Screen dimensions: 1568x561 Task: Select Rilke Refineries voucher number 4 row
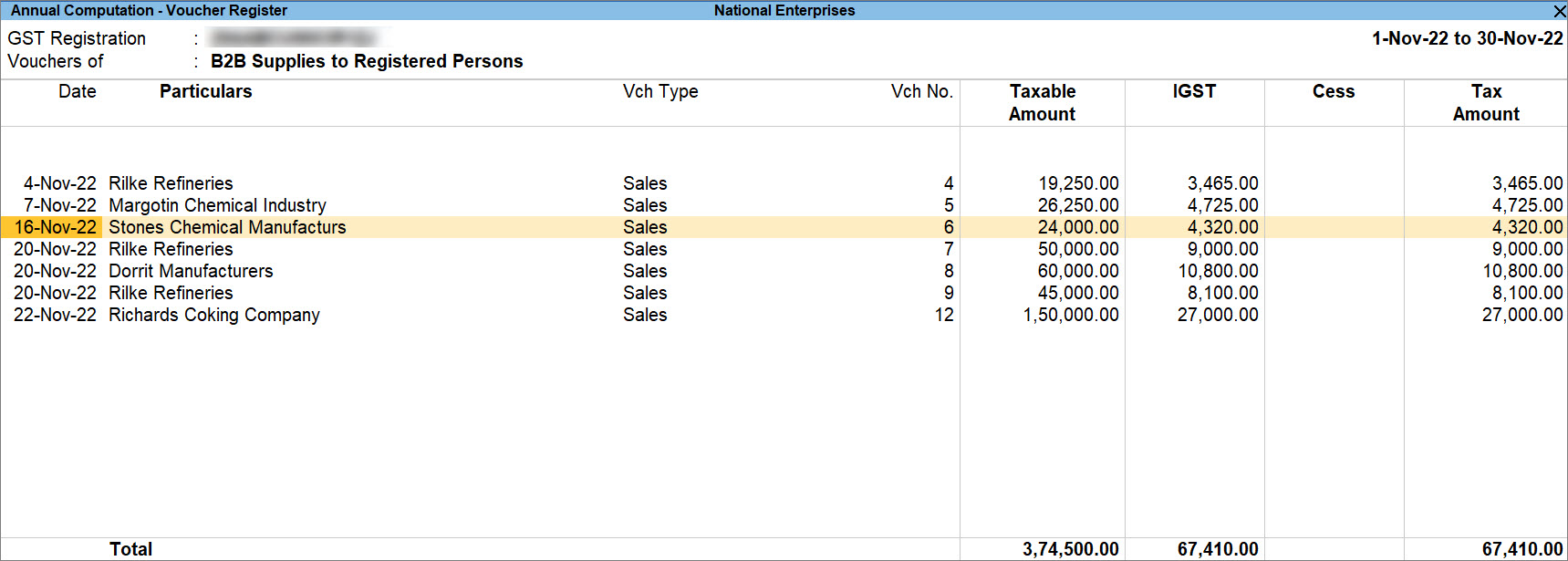[x=784, y=183]
